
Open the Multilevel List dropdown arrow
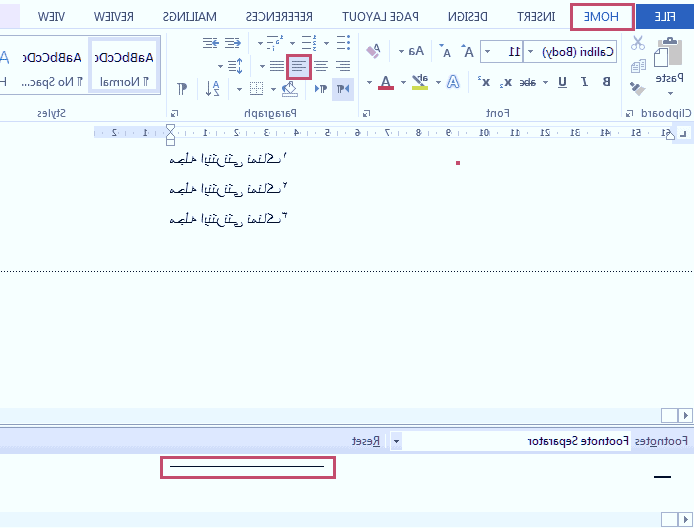point(260,43)
